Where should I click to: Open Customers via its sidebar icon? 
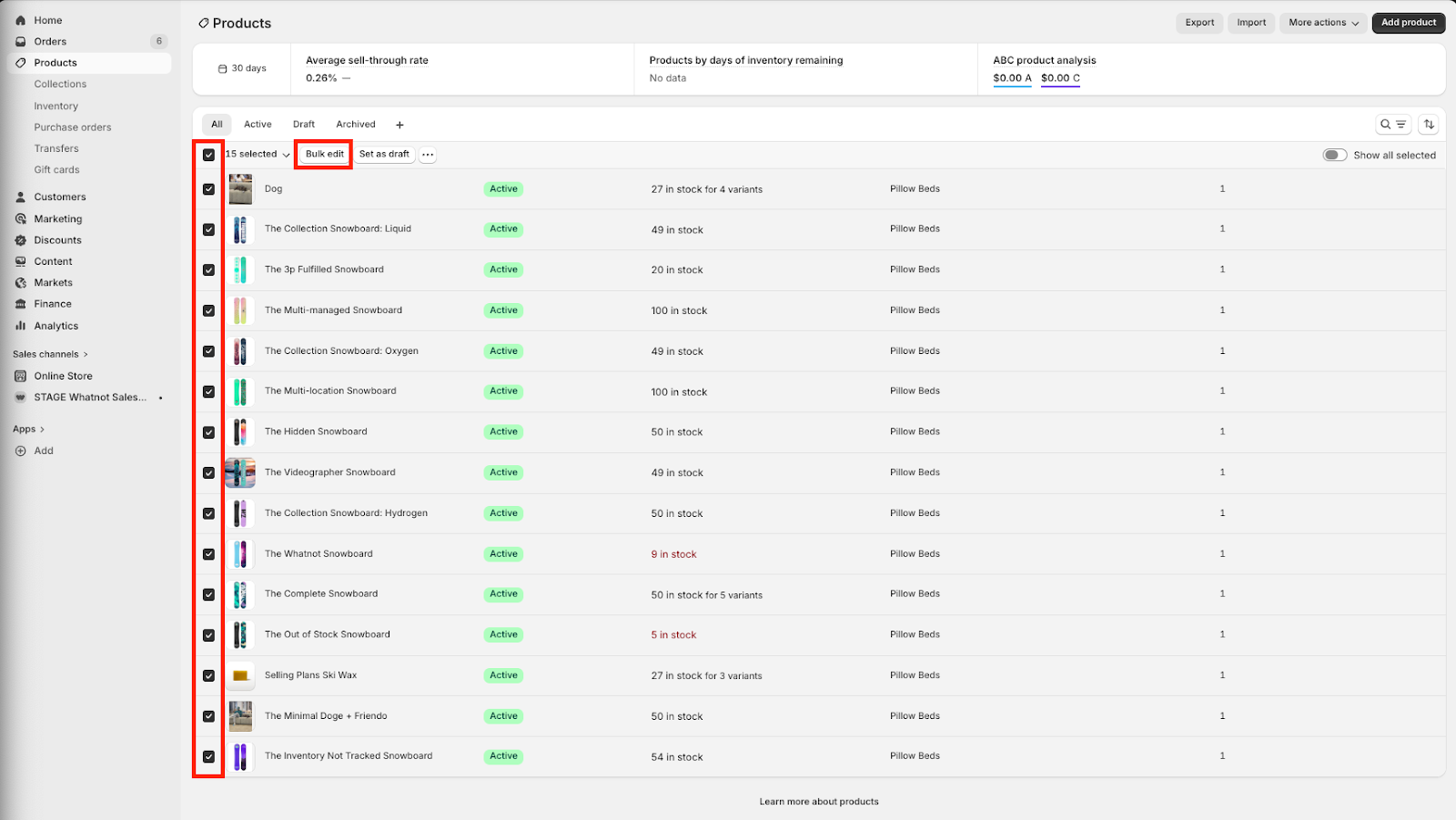[x=20, y=197]
